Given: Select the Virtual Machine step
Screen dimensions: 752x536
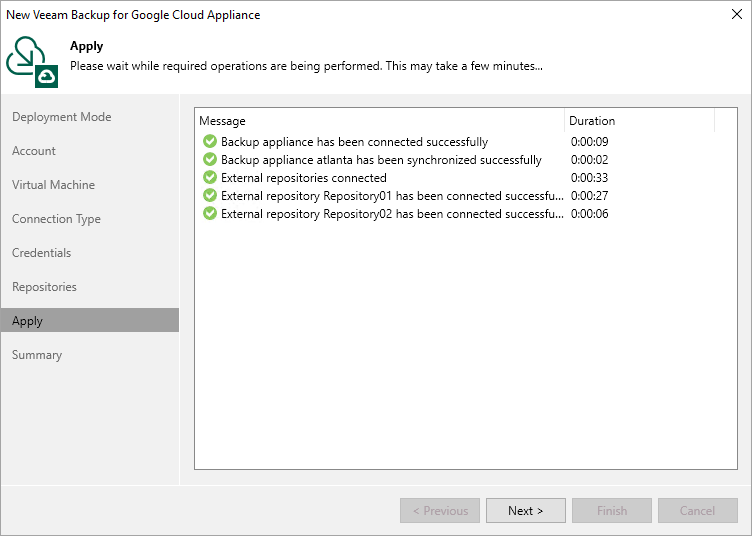Looking at the screenshot, I should click(54, 185).
